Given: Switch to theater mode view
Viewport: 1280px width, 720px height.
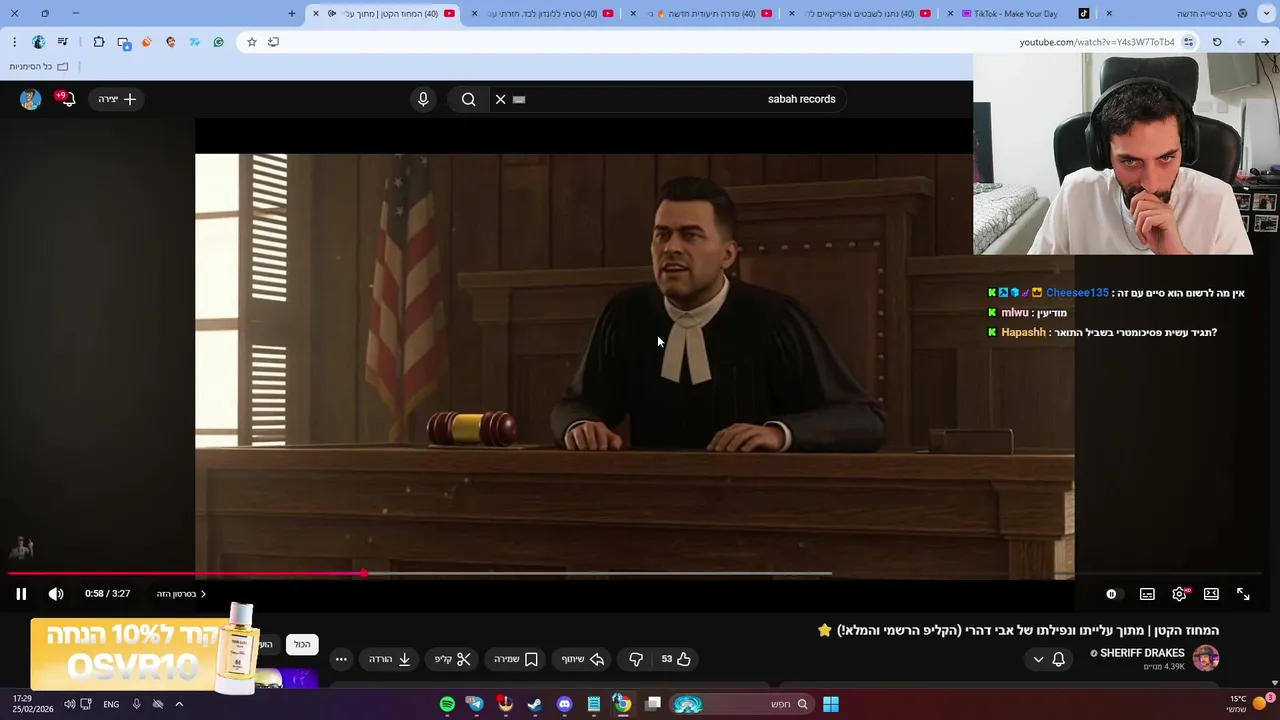Looking at the screenshot, I should pyautogui.click(x=1211, y=594).
